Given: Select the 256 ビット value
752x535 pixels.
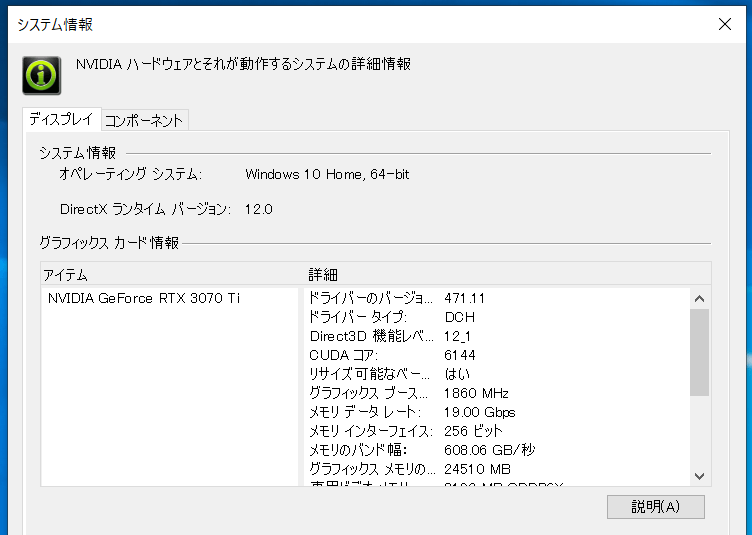Looking at the screenshot, I should pyautogui.click(x=473, y=431).
